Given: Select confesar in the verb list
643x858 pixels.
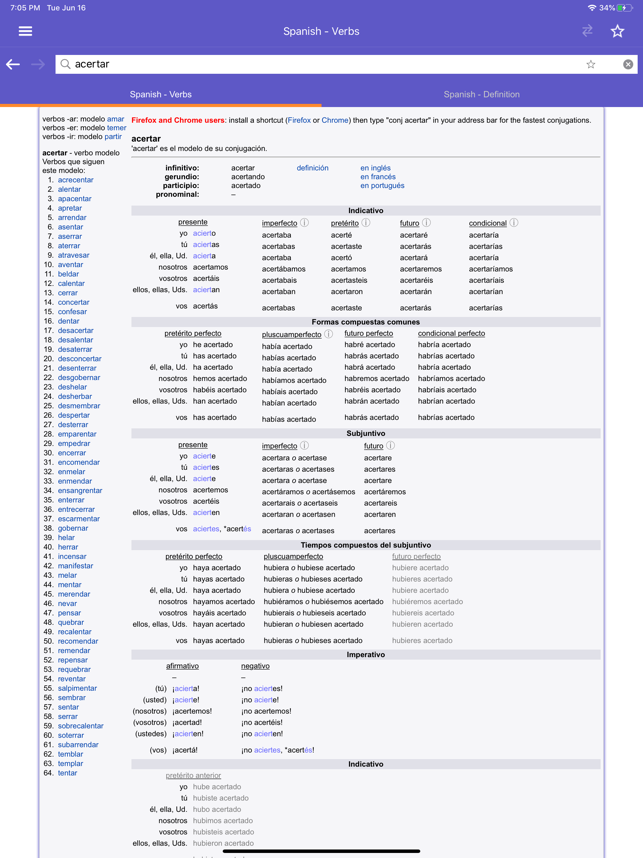Looking at the screenshot, I should coord(72,311).
